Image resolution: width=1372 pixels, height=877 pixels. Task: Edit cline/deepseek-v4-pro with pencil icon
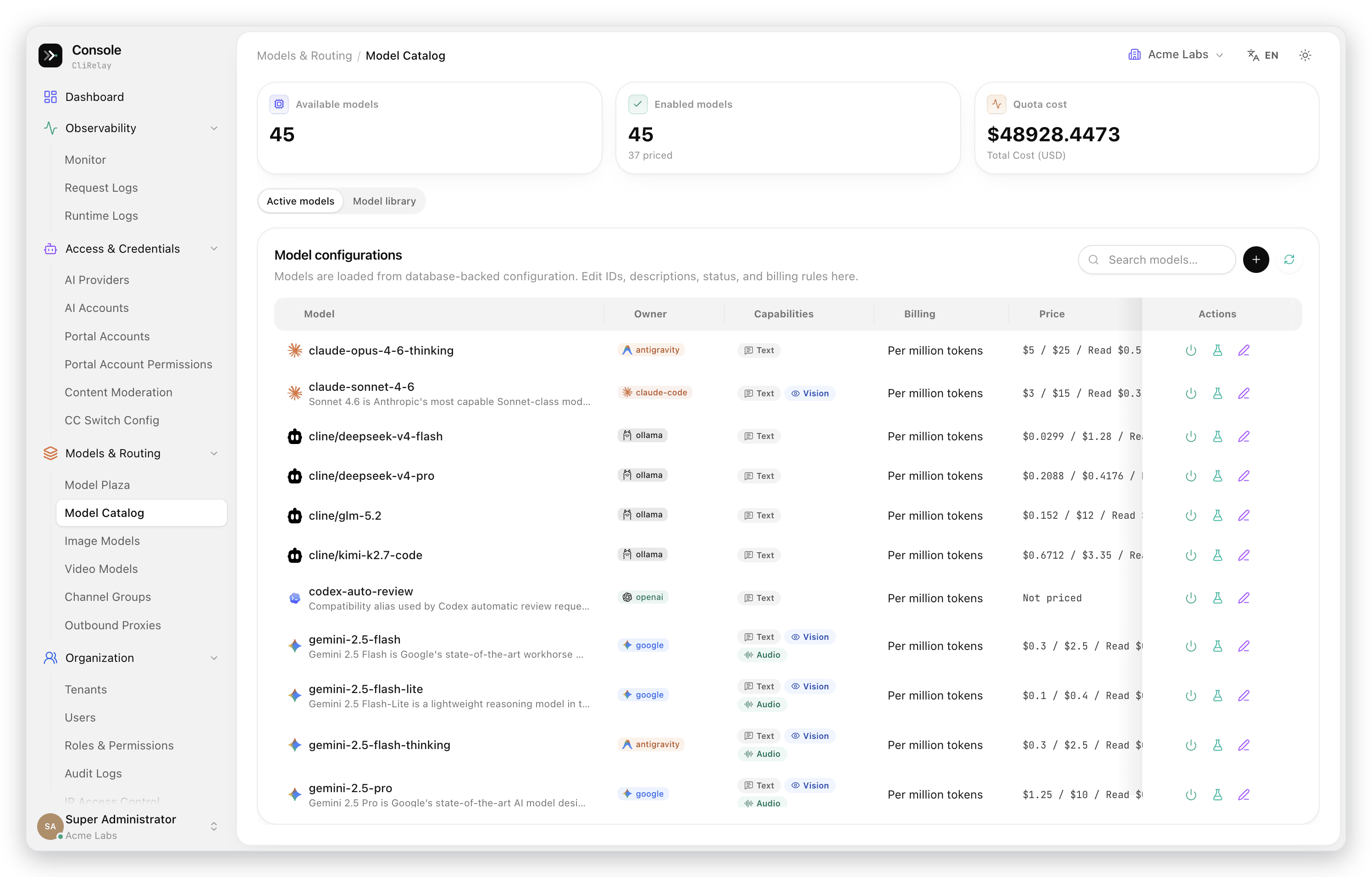pyautogui.click(x=1243, y=476)
